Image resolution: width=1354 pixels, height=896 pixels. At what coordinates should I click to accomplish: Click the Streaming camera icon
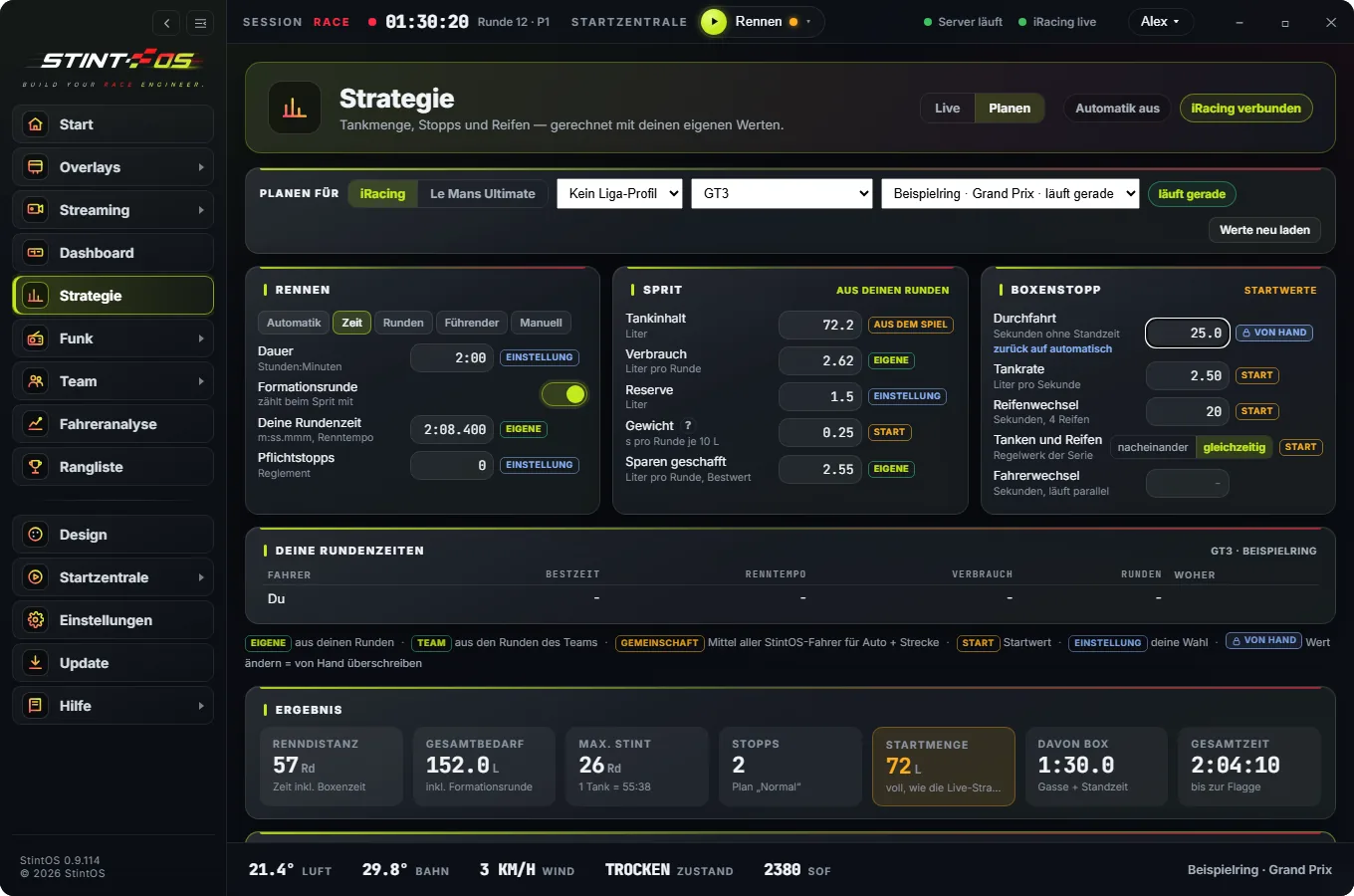click(x=36, y=210)
